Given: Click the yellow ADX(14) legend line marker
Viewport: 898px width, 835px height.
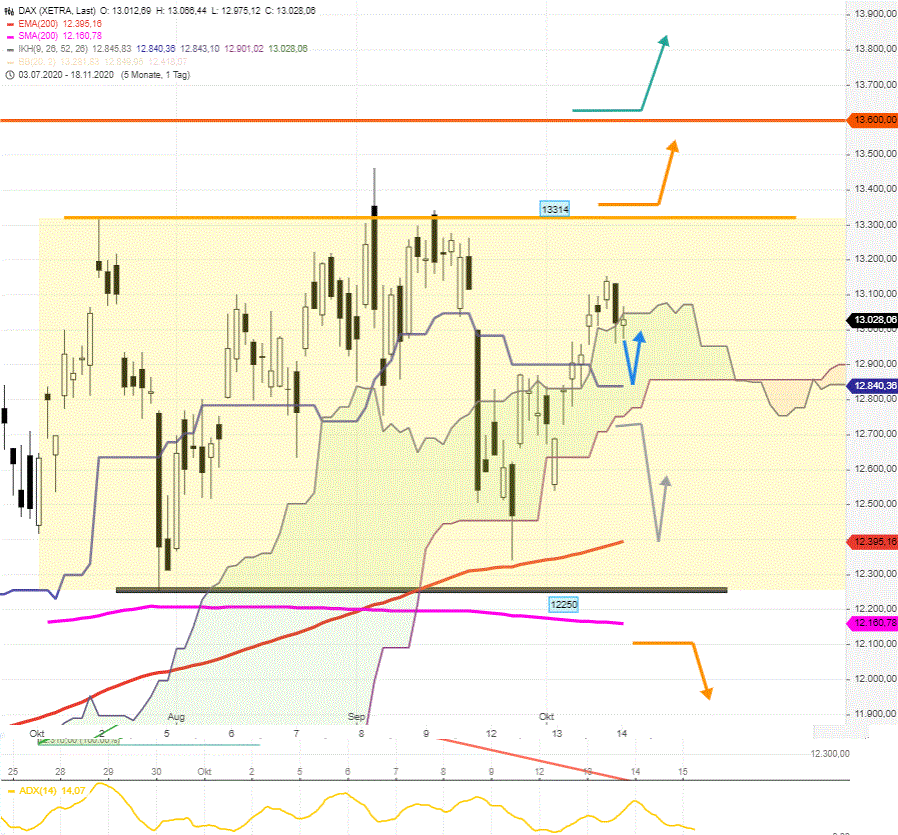Looking at the screenshot, I should click(x=11, y=791).
